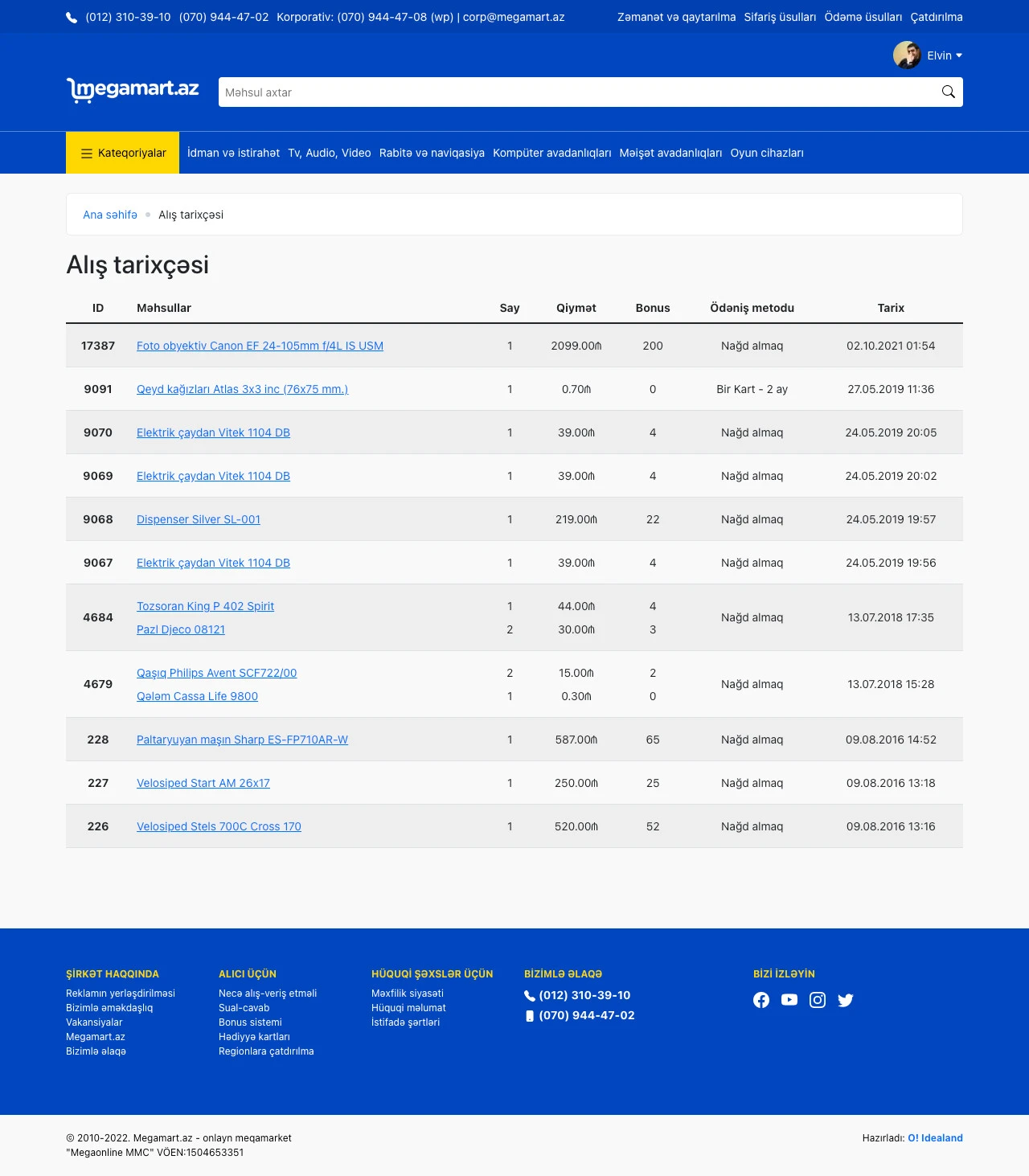This screenshot has height=1176, width=1029.
Task: Open Məxfilik siyasəti footer link
Action: (408, 994)
